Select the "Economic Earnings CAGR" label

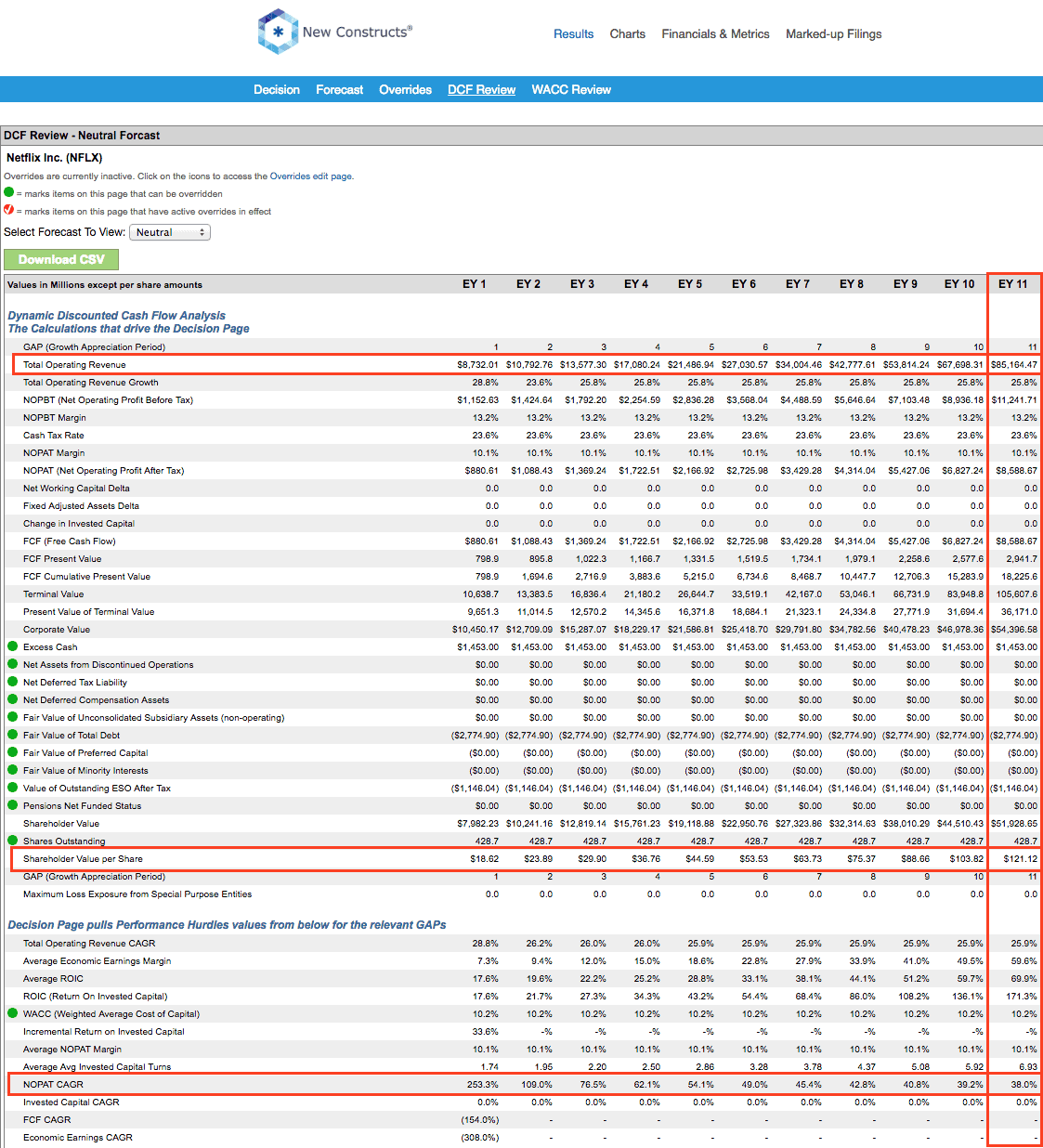pos(78,1138)
